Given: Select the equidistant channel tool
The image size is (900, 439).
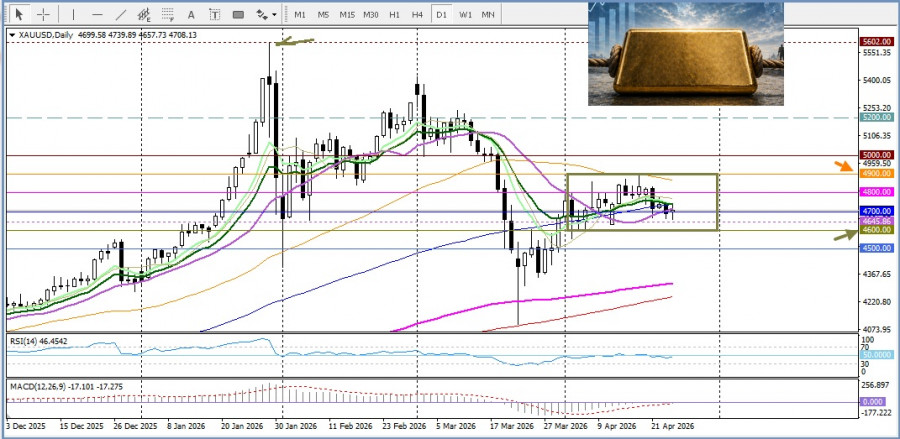Looking at the screenshot, I should pyautogui.click(x=145, y=15).
